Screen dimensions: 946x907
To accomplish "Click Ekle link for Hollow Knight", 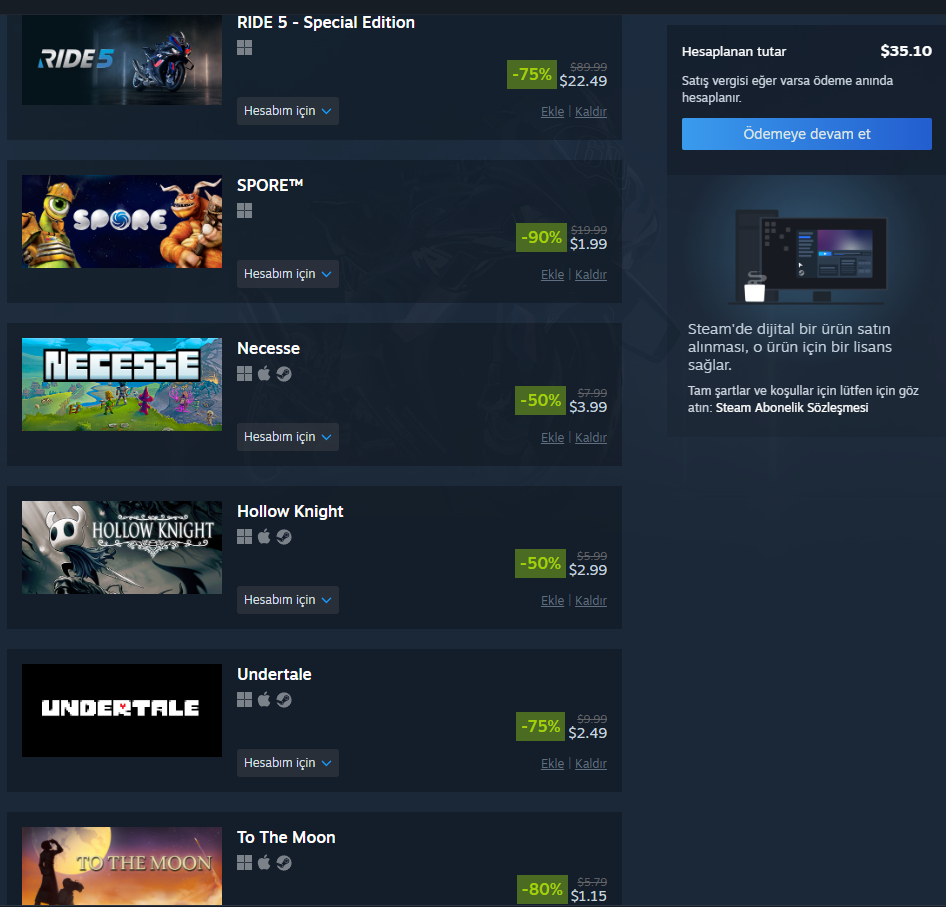I will (552, 600).
